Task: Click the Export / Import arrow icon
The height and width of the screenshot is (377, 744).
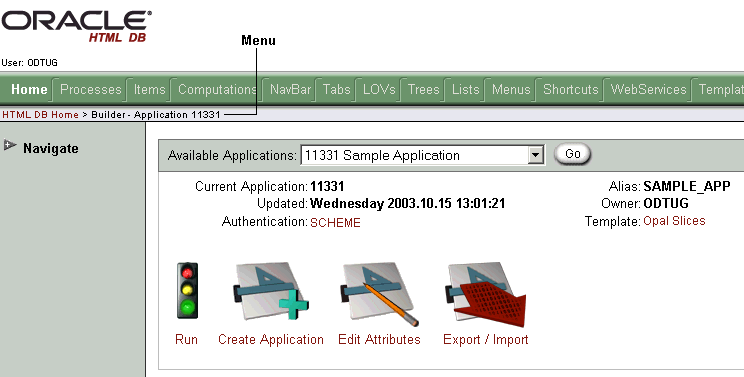Action: (x=485, y=294)
